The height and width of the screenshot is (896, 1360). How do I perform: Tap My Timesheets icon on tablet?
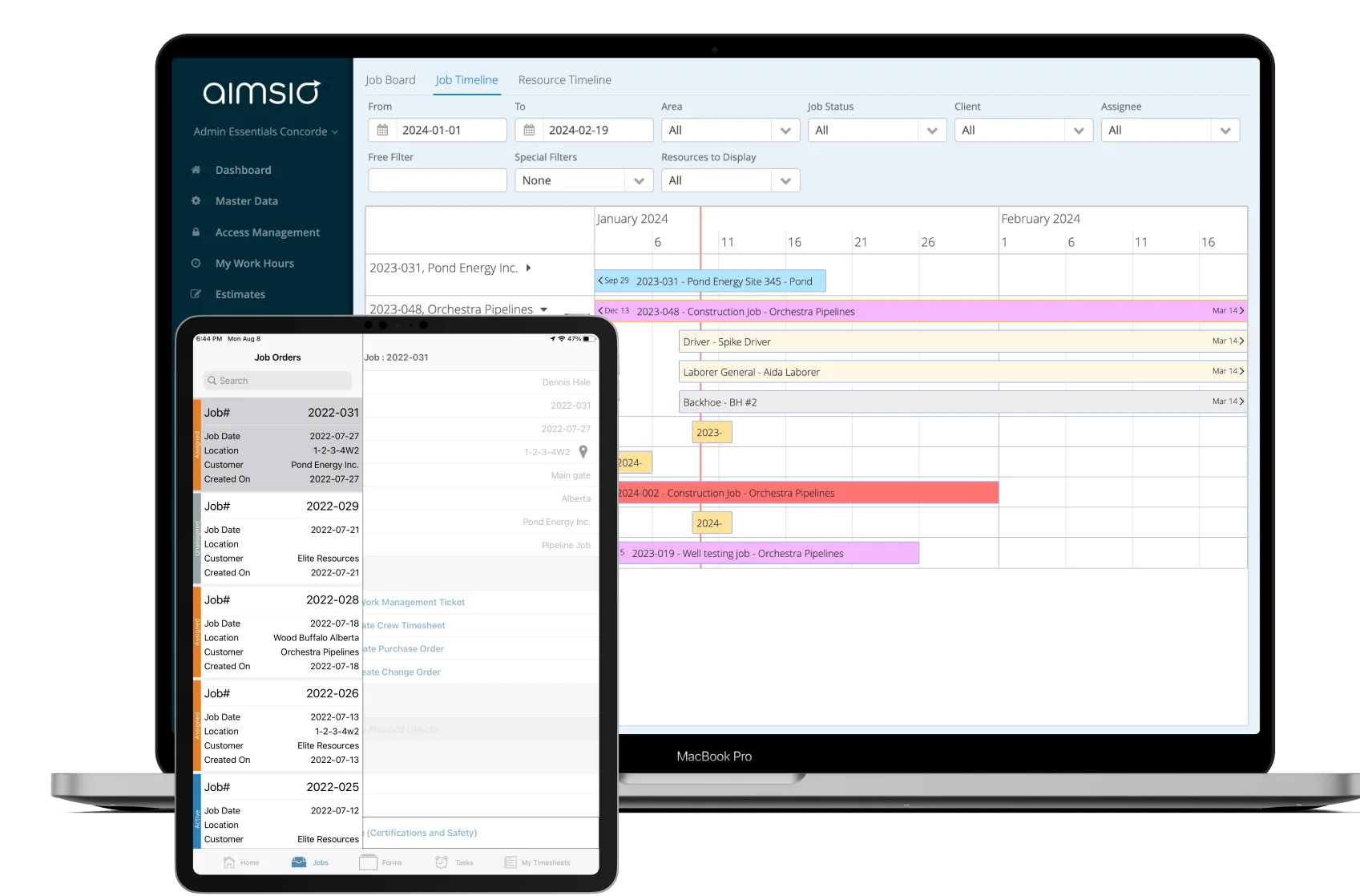511,862
